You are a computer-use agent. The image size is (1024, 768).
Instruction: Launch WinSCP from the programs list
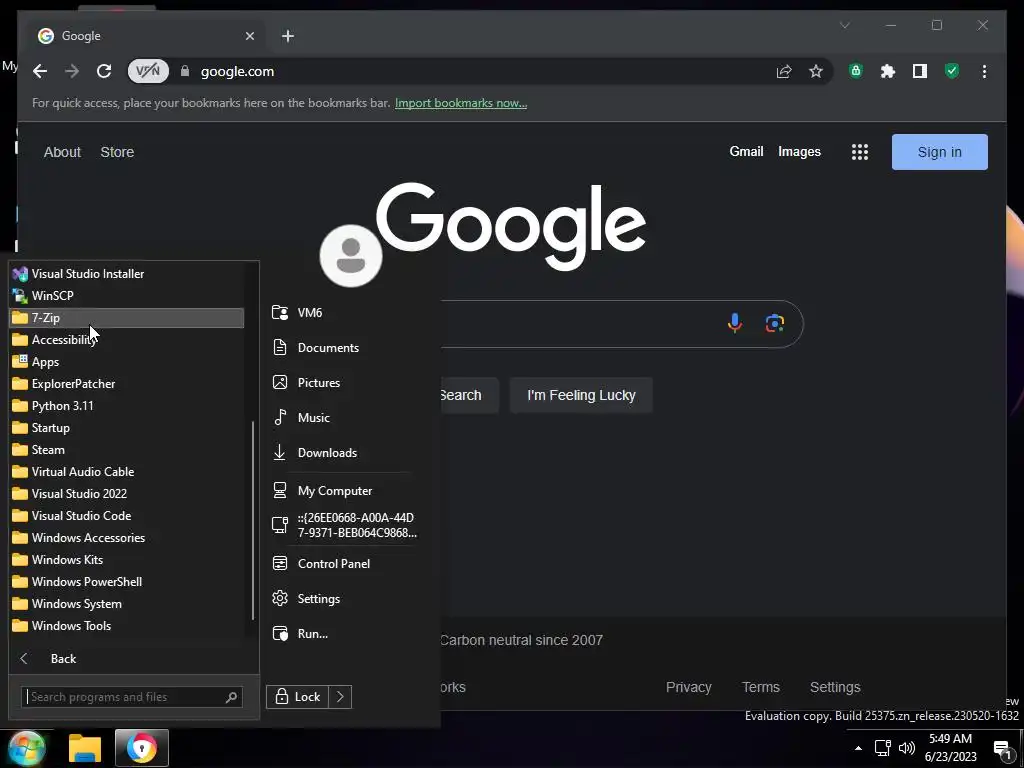(127, 296)
